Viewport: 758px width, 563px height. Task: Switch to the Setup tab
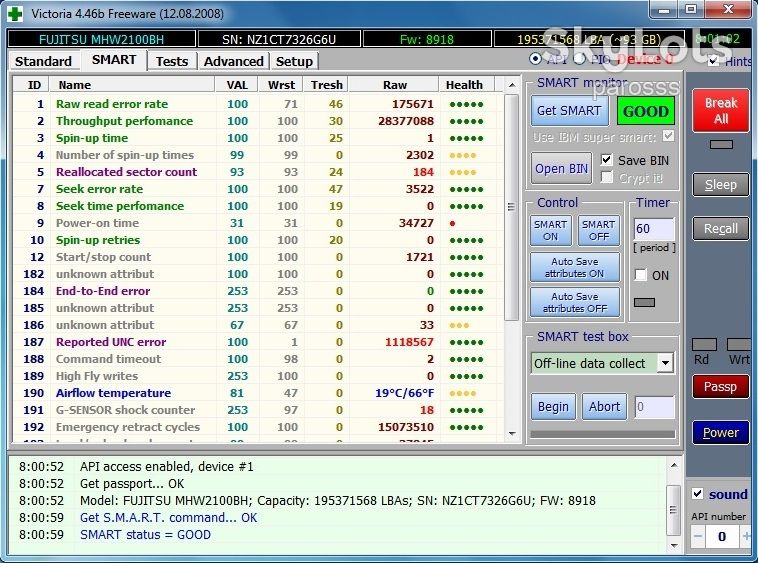tap(294, 61)
